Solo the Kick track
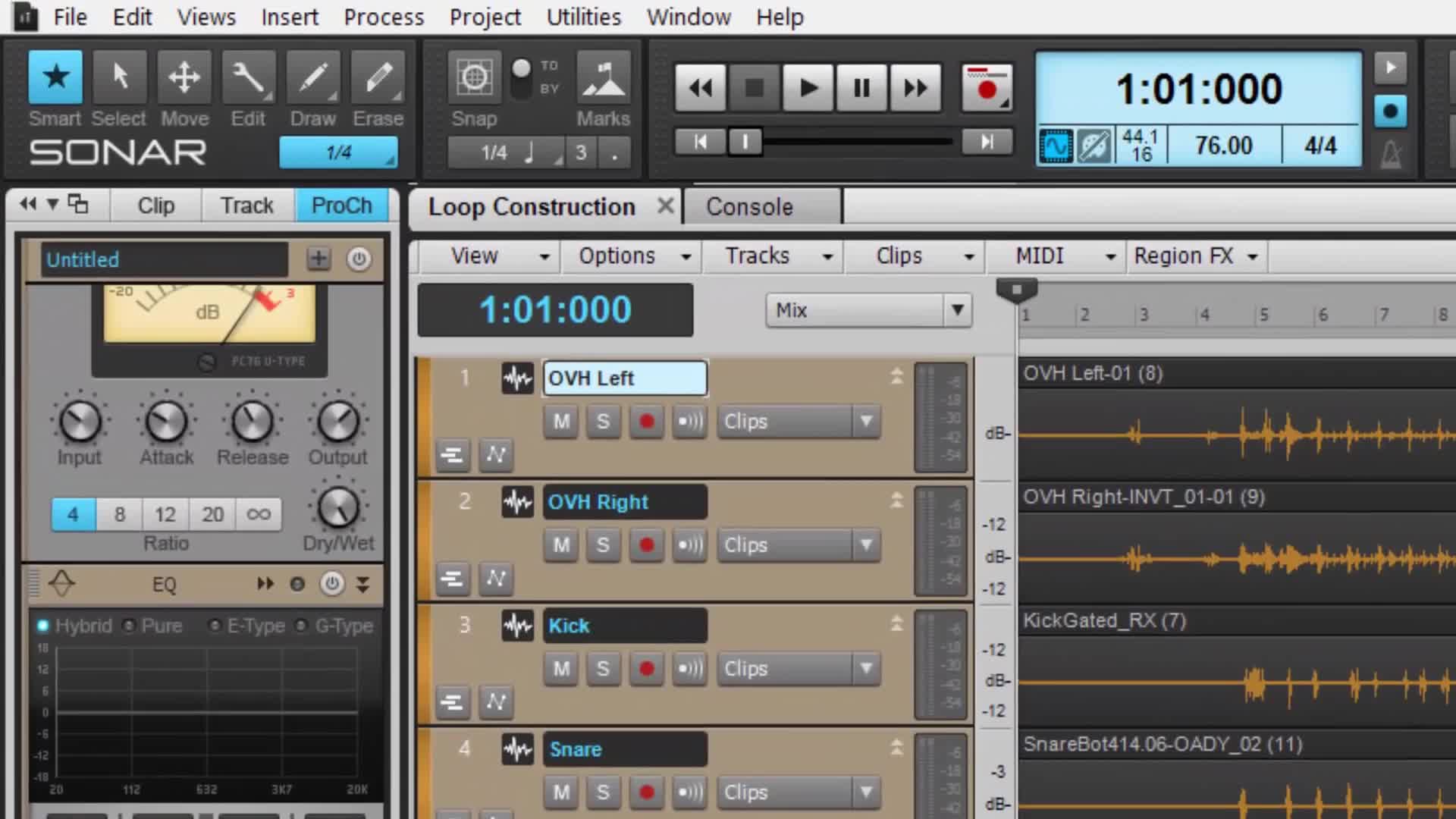This screenshot has height=819, width=1456. (603, 669)
